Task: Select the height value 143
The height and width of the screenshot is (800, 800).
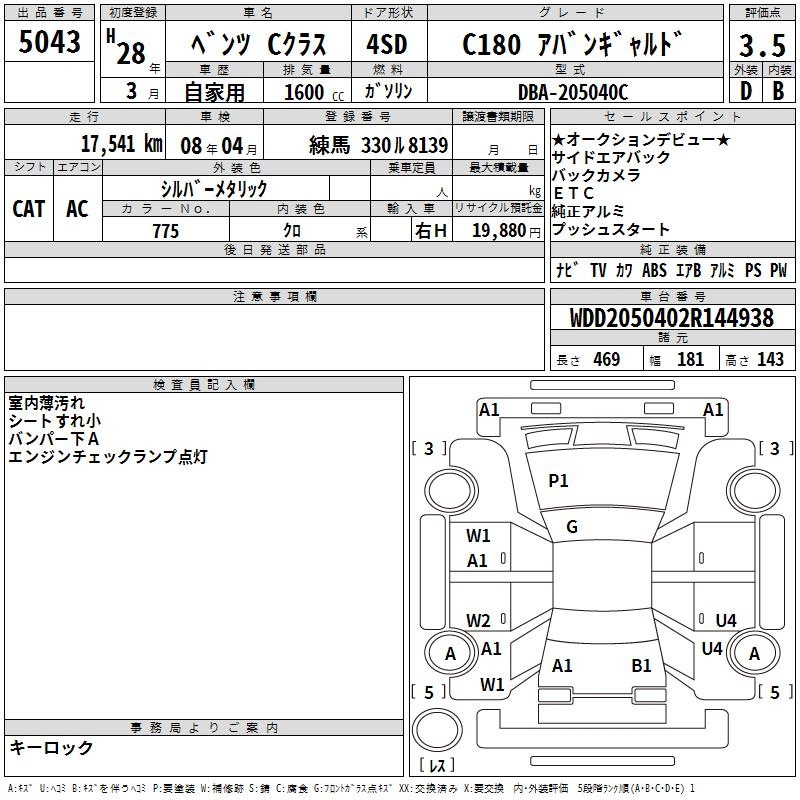Action: 770,360
